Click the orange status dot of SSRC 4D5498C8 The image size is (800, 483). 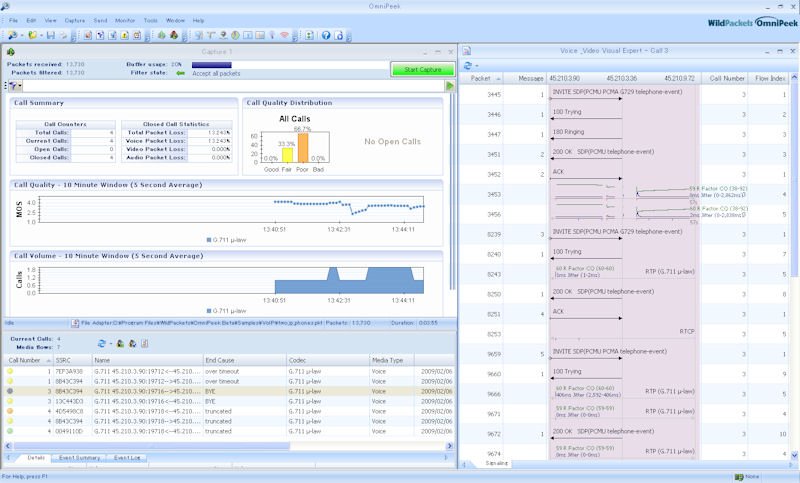10,411
